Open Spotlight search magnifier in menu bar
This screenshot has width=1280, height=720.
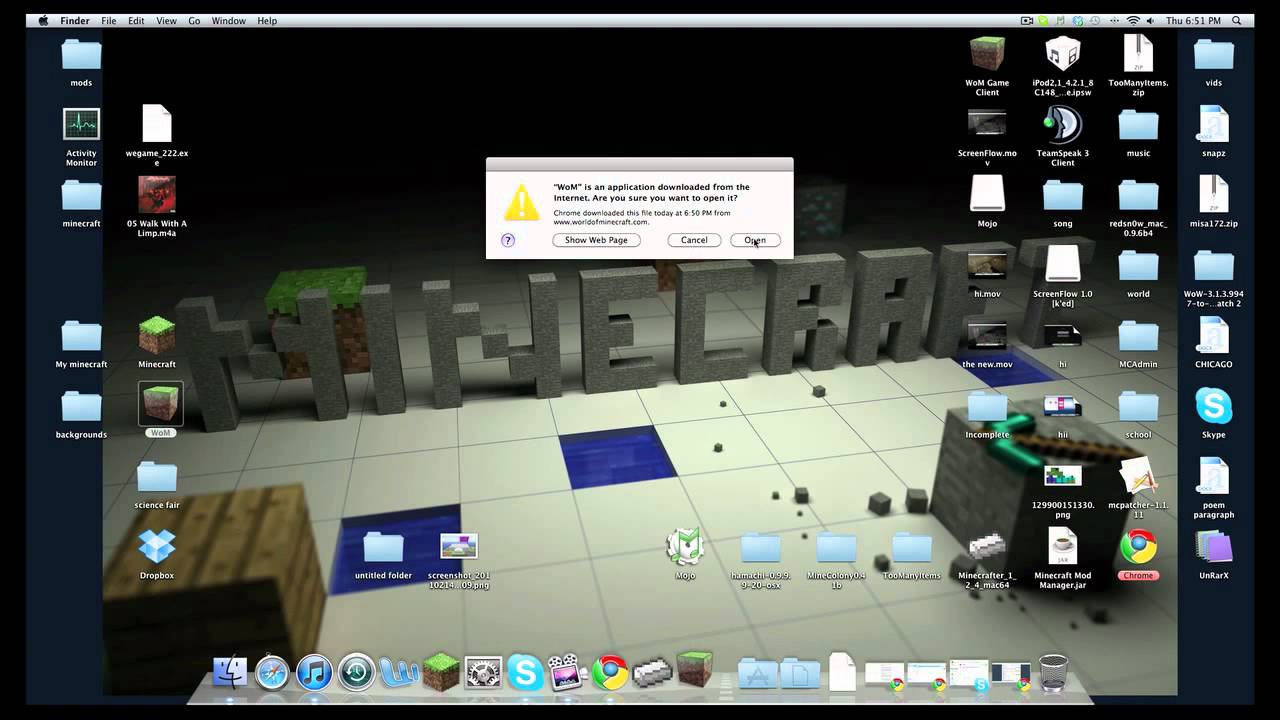(1237, 20)
